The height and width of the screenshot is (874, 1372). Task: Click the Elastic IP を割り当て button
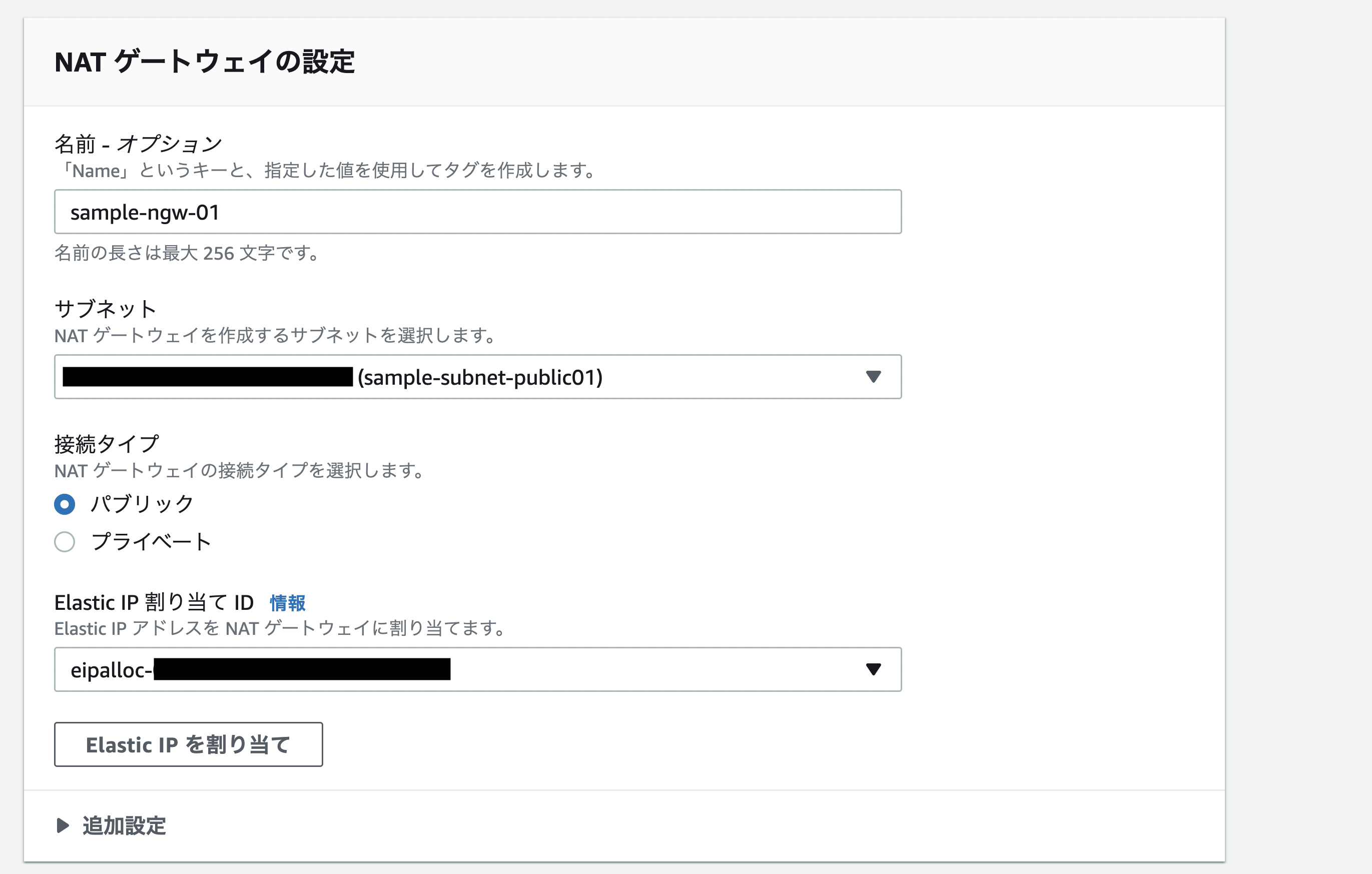[188, 744]
